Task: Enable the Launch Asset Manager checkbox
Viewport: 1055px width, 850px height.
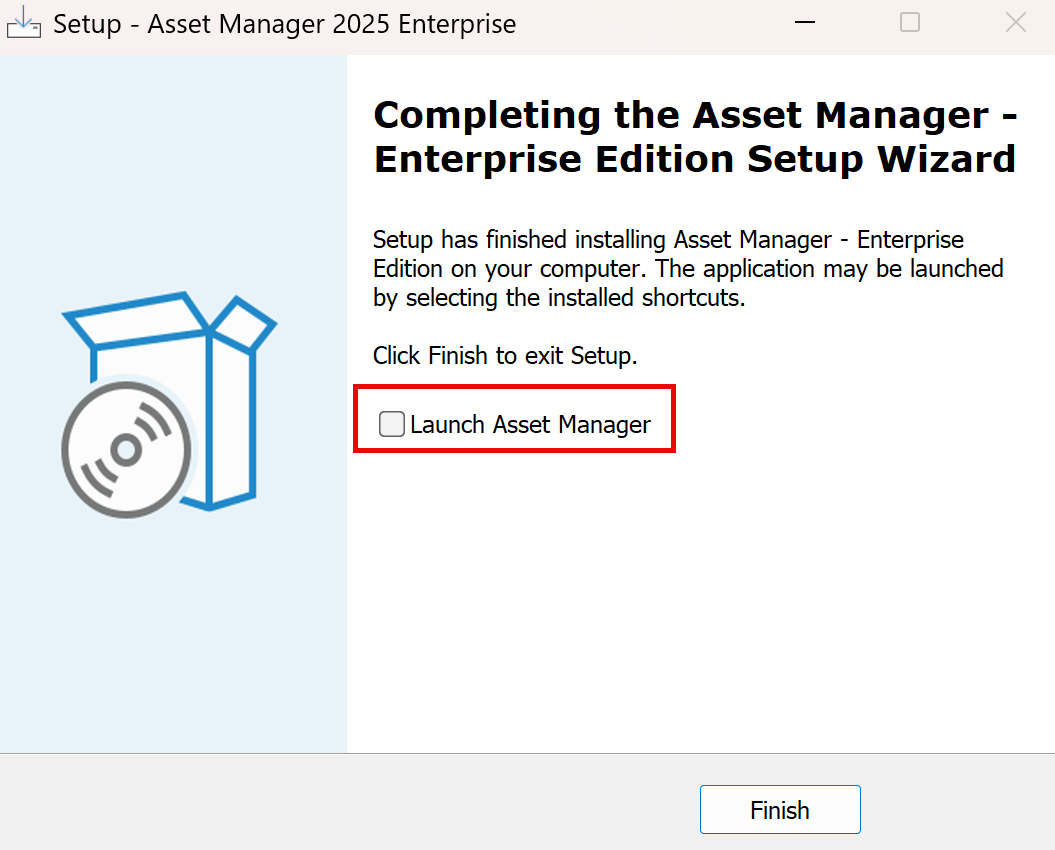Action: [392, 425]
